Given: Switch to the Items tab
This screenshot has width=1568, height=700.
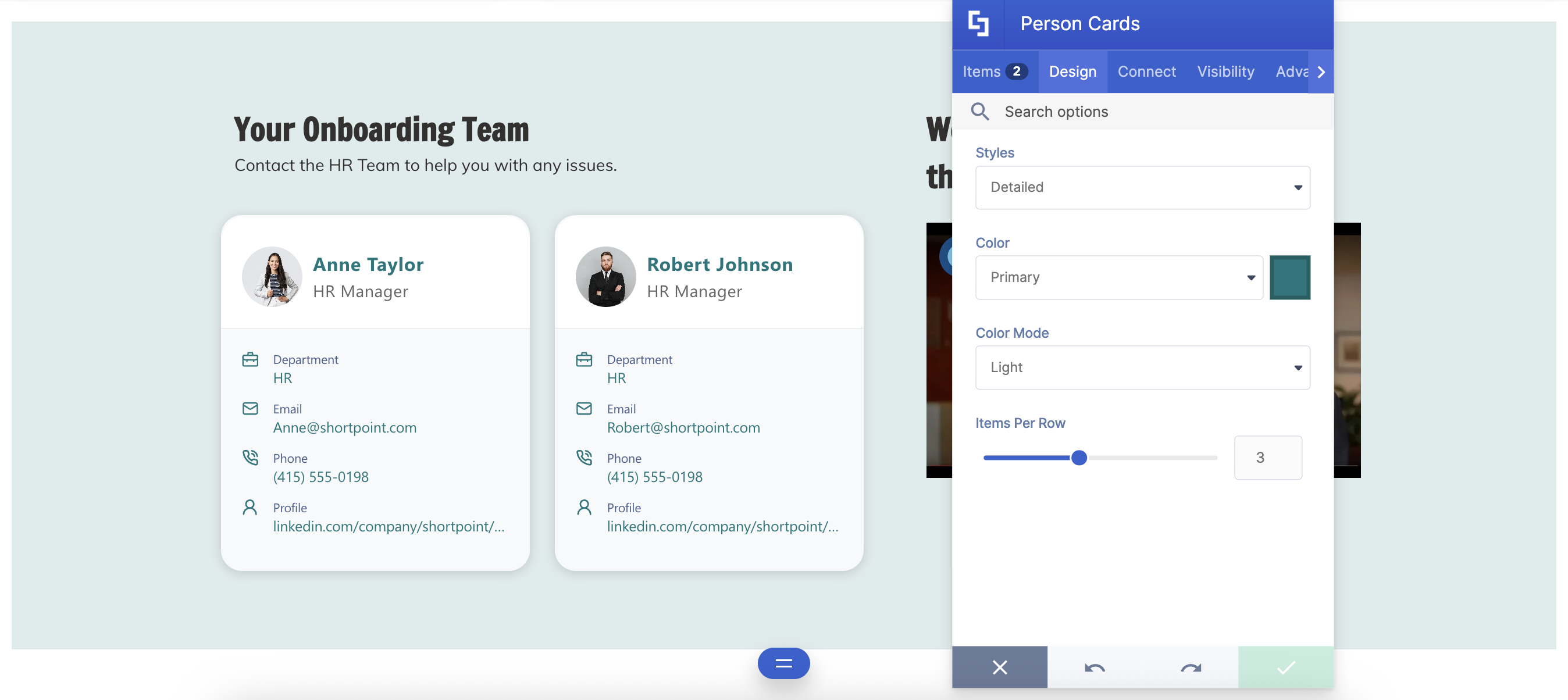Looking at the screenshot, I should click(994, 72).
